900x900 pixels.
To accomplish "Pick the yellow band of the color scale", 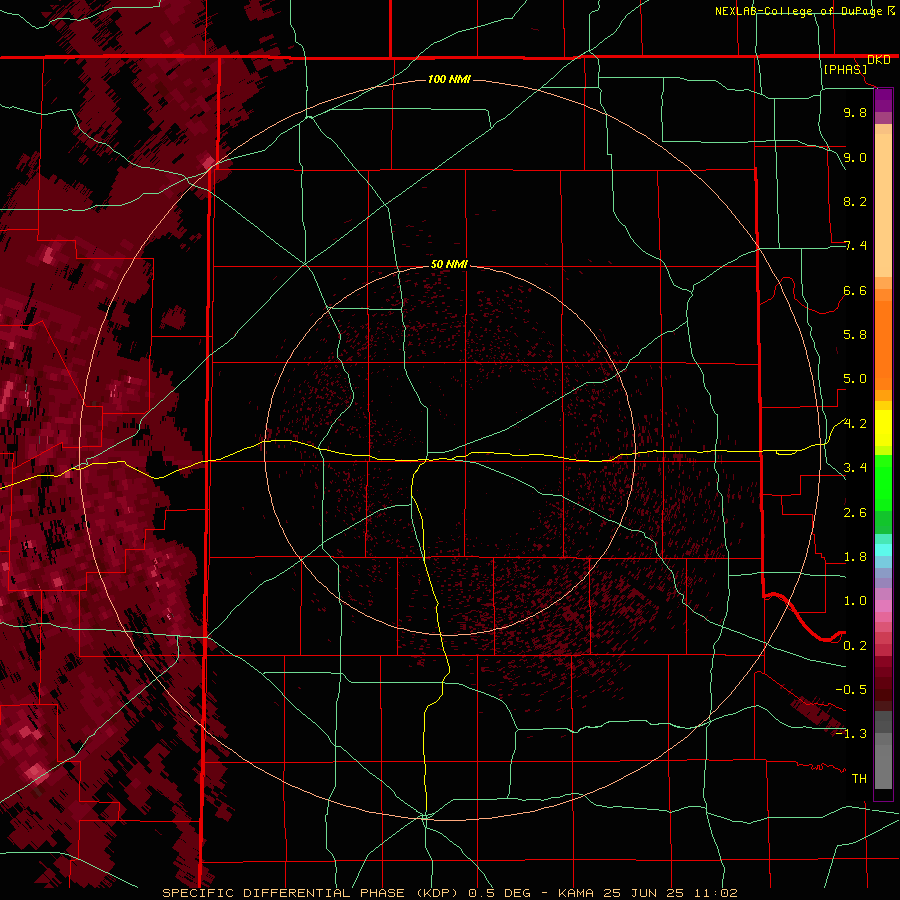I will click(x=883, y=428).
